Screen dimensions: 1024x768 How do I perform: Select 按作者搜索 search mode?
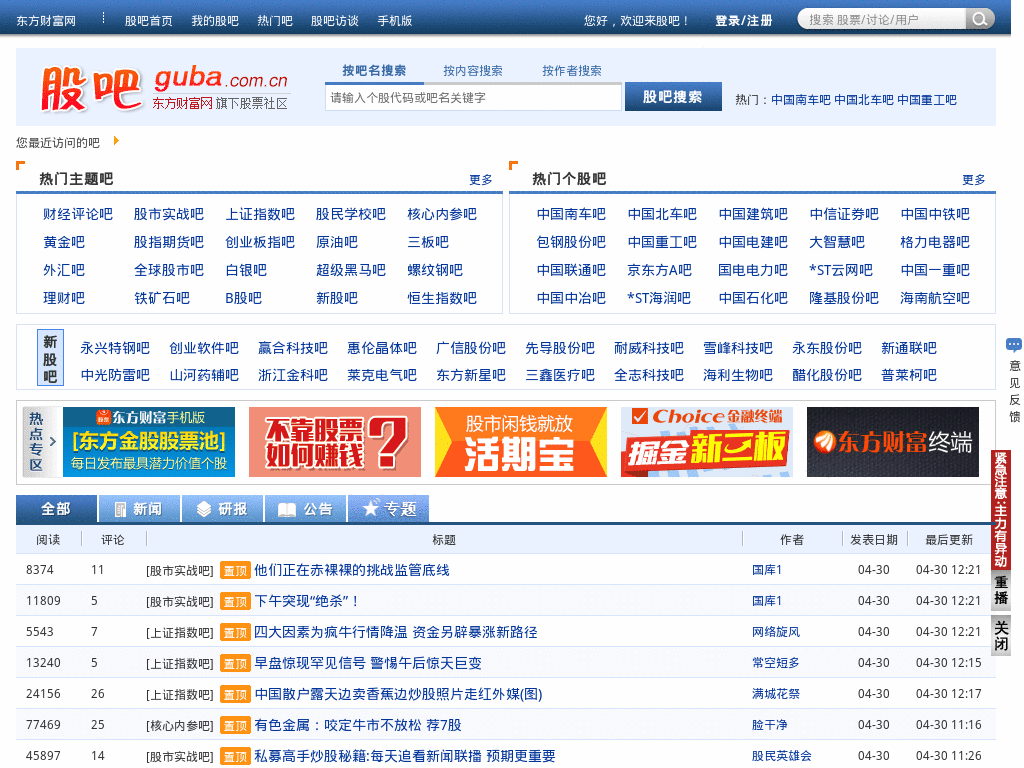click(571, 71)
